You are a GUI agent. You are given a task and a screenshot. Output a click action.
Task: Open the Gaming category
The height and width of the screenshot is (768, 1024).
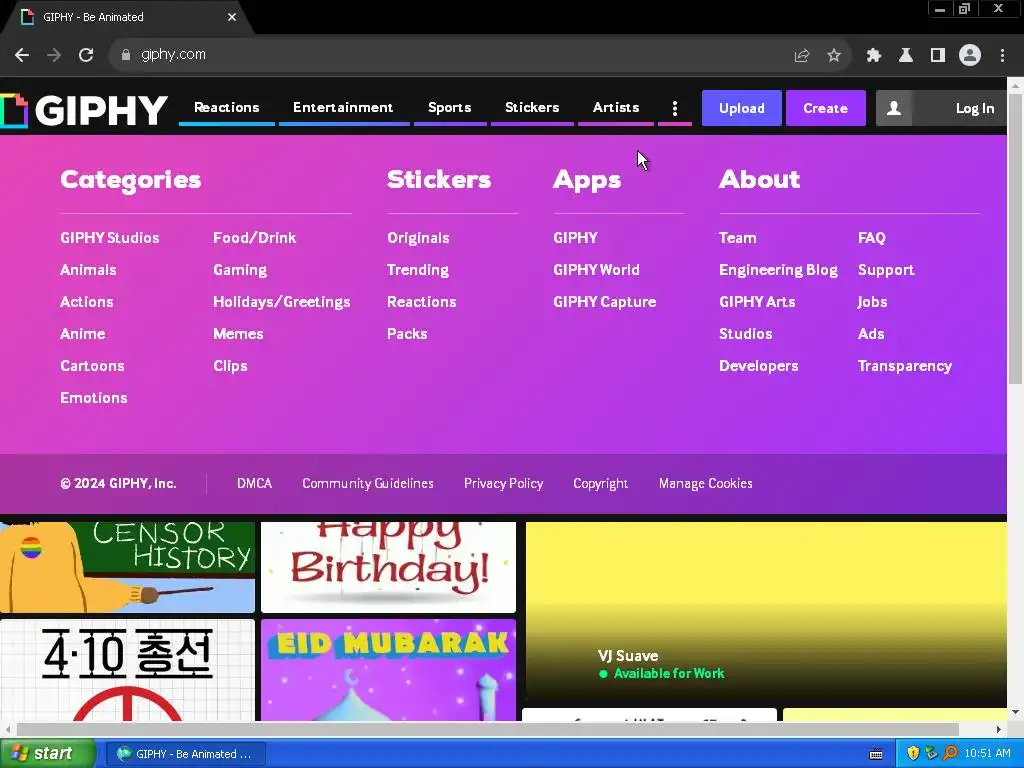coord(240,270)
